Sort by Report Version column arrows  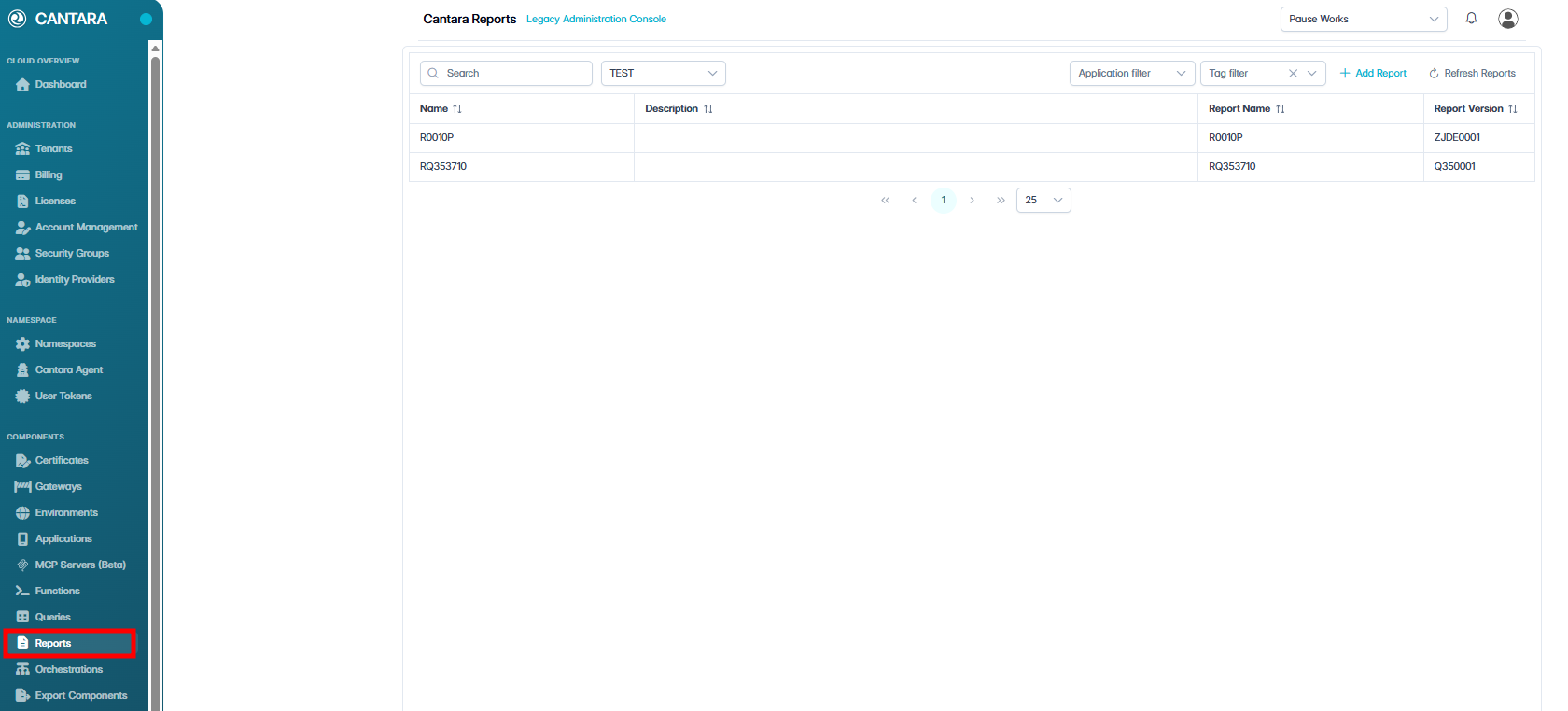pos(1513,109)
